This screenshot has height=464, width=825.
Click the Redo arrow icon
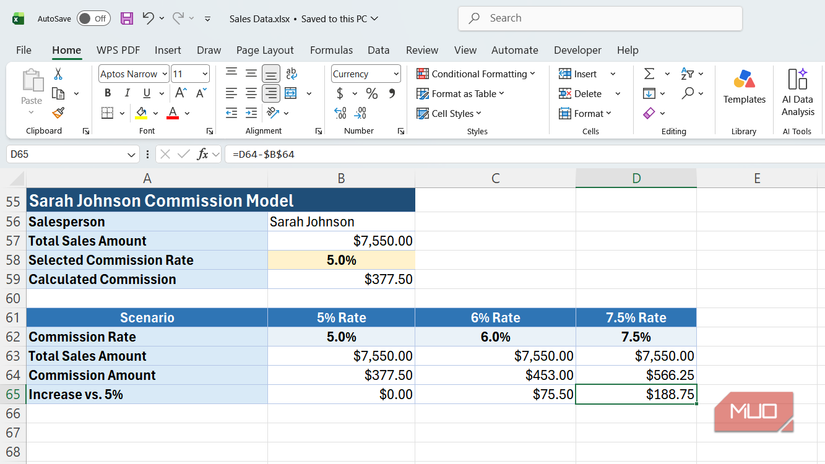(x=178, y=18)
